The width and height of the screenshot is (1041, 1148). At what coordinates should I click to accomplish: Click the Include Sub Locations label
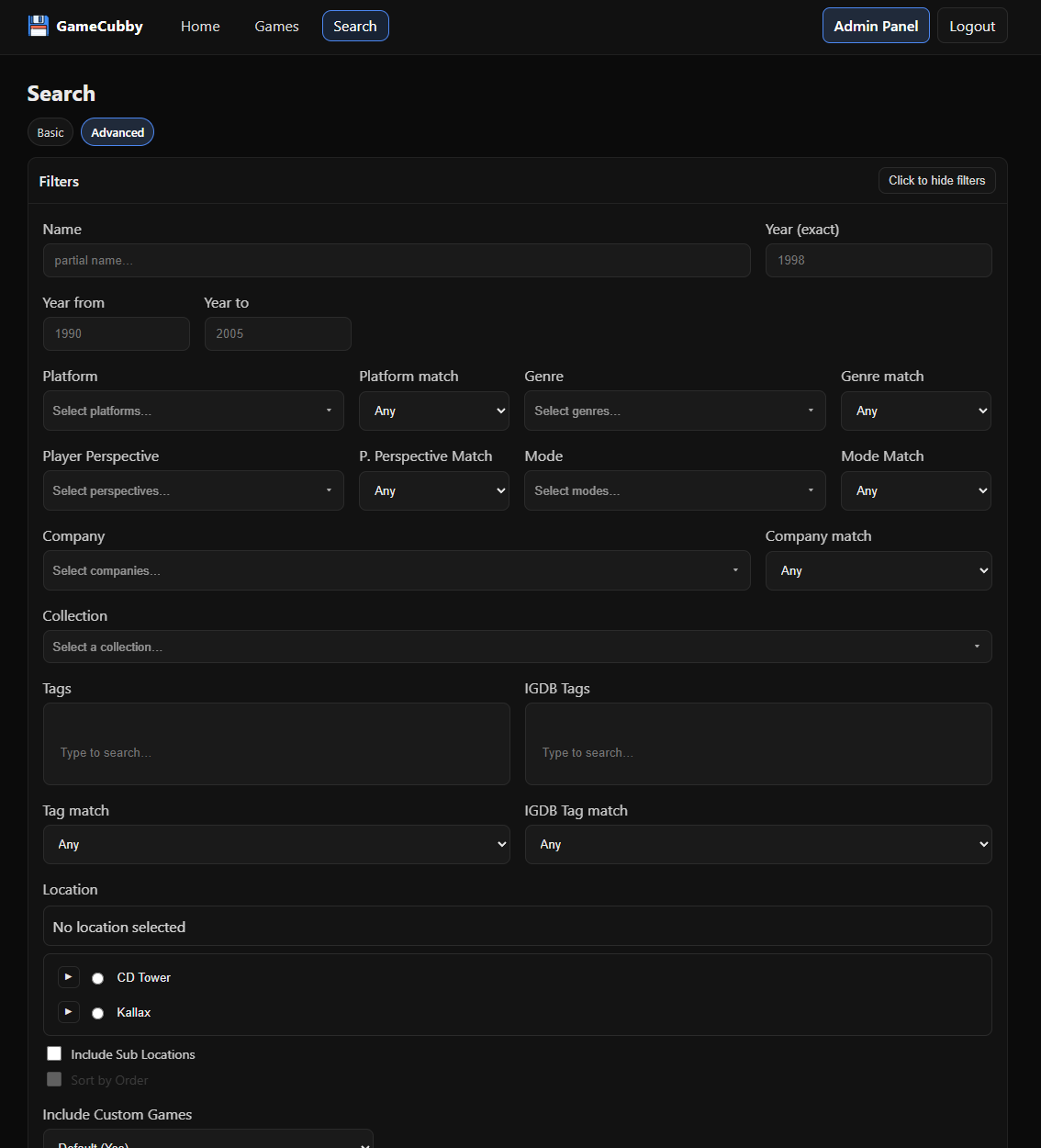point(133,1054)
